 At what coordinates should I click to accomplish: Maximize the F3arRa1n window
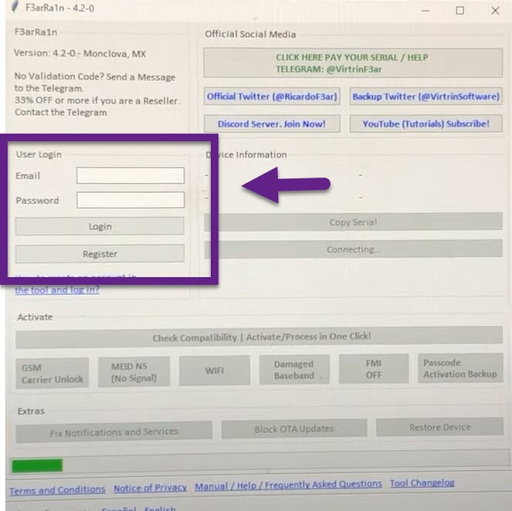(460, 11)
